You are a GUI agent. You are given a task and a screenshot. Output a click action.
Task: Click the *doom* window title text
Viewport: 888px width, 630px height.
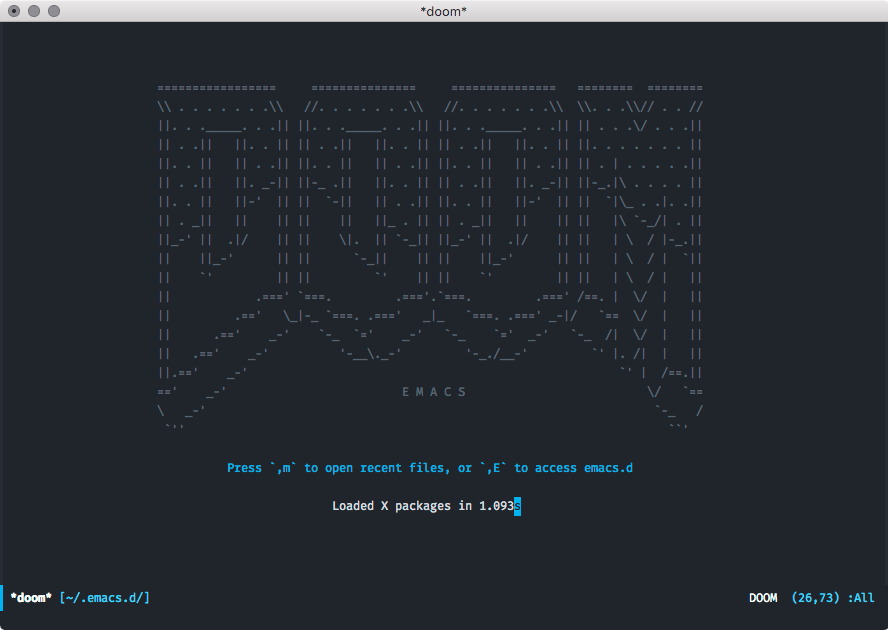pos(443,11)
